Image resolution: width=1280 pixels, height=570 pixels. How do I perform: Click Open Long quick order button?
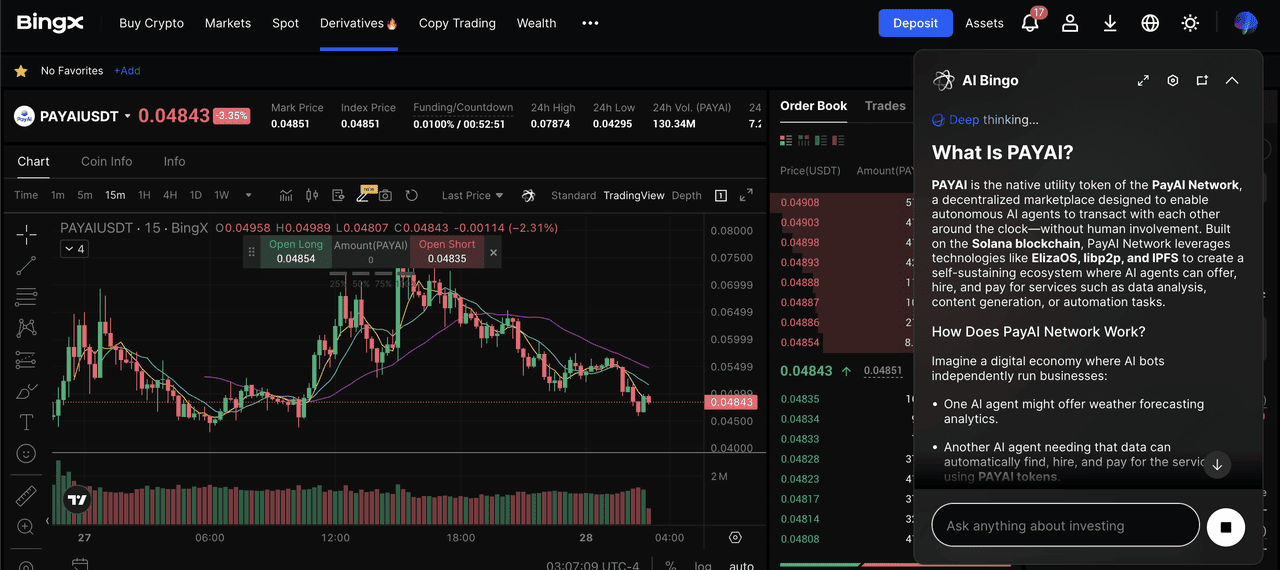[x=296, y=252]
